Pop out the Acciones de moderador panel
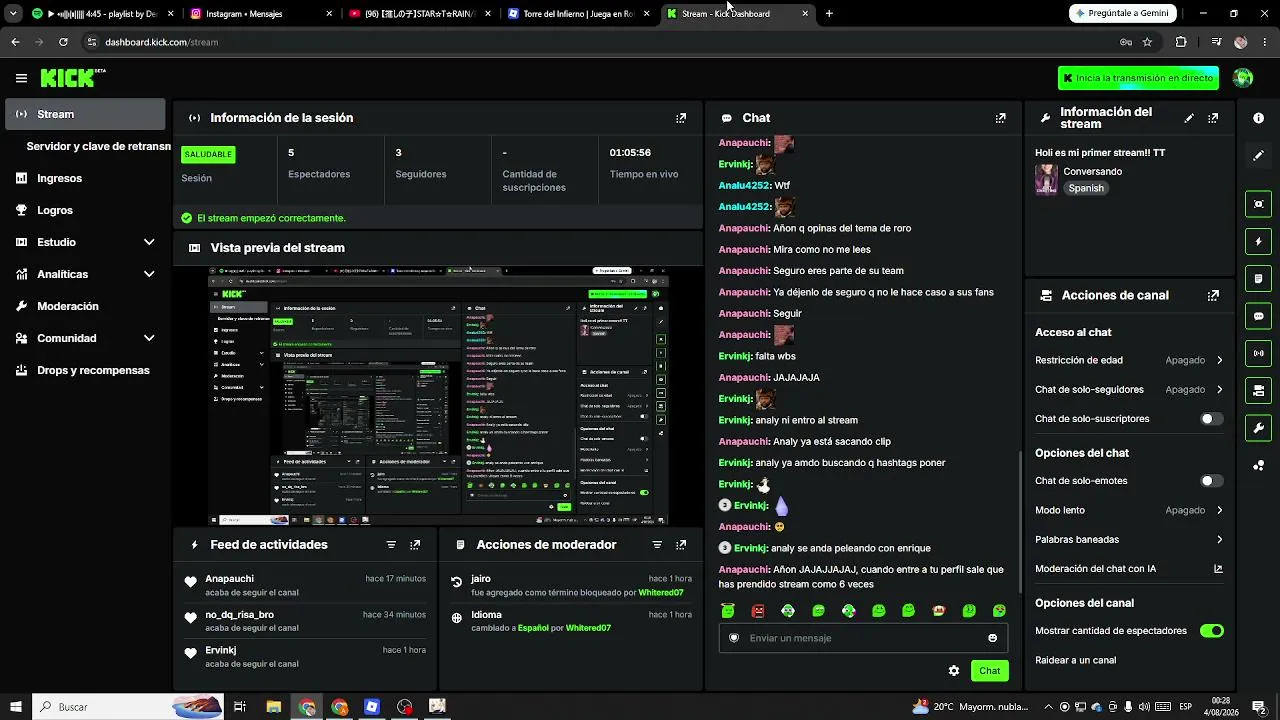1280x720 pixels. coord(681,545)
